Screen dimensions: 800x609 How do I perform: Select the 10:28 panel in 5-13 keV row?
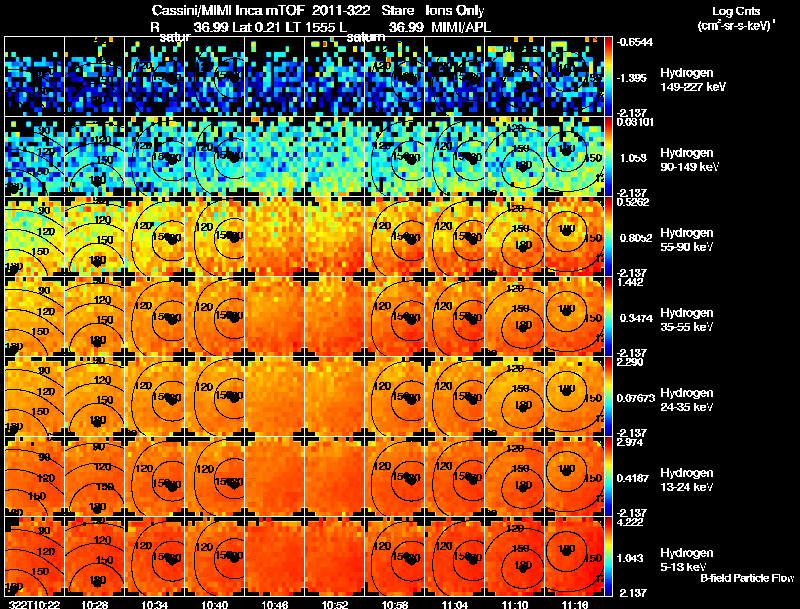pyautogui.click(x=94, y=556)
